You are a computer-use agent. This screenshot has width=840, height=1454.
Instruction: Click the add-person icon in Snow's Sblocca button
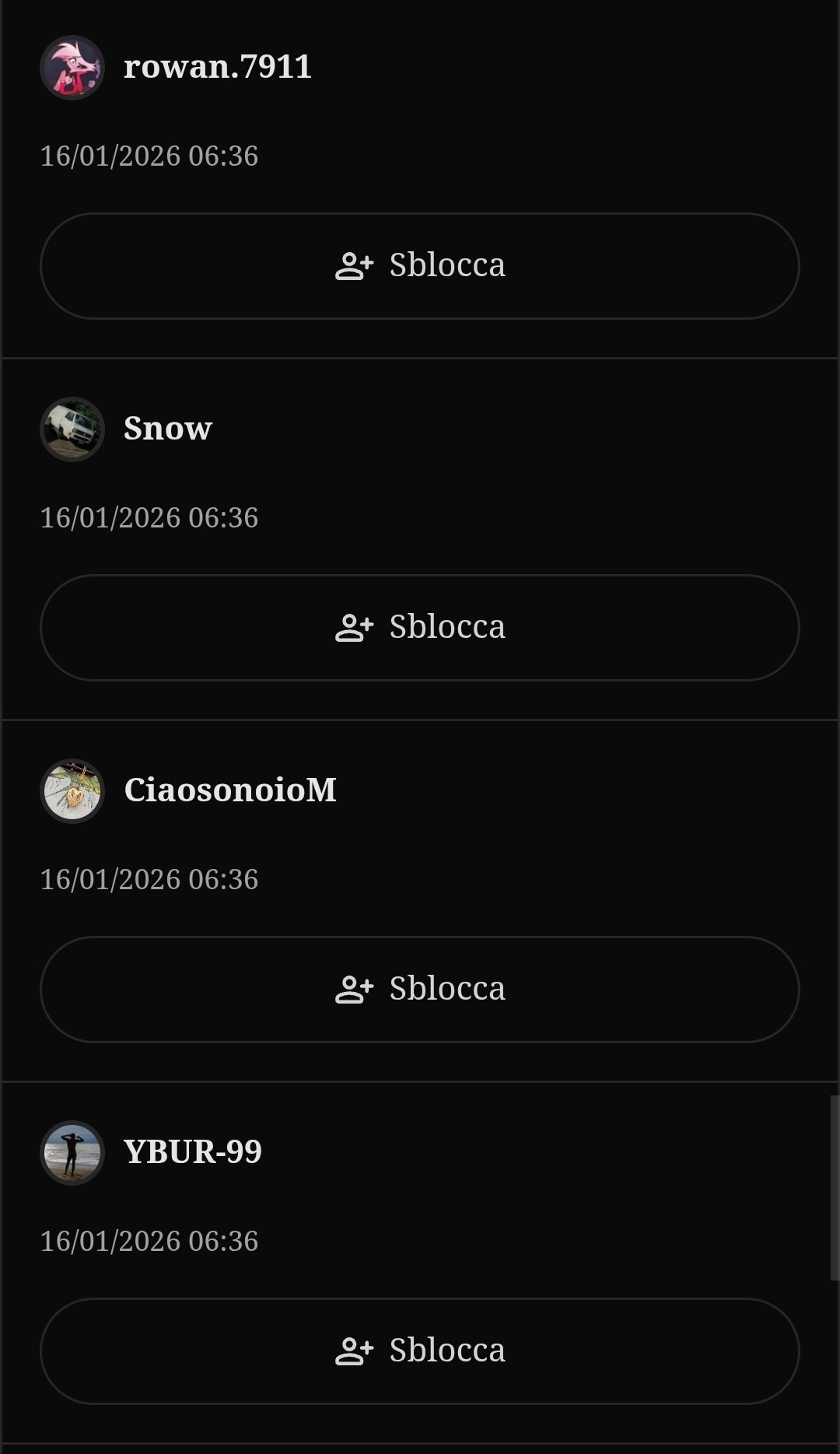pyautogui.click(x=354, y=627)
